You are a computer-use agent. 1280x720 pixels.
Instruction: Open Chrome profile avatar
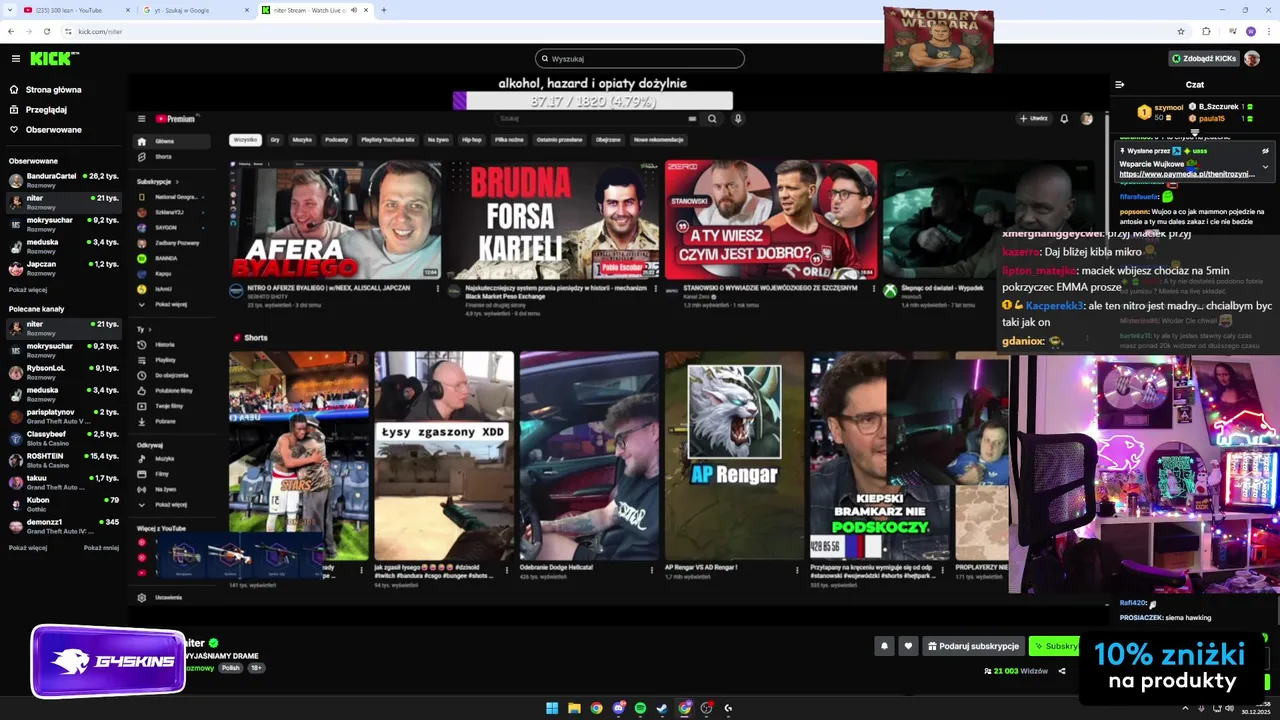pos(1250,31)
